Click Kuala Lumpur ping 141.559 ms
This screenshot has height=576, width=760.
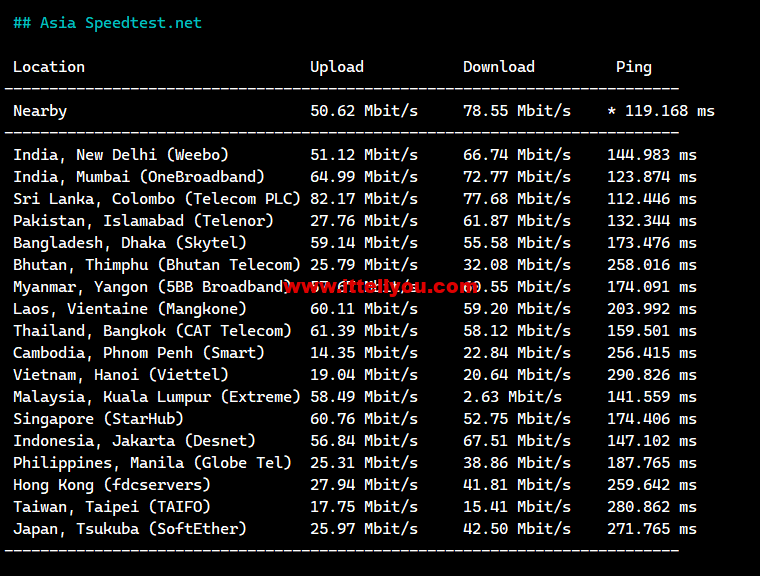pos(652,397)
